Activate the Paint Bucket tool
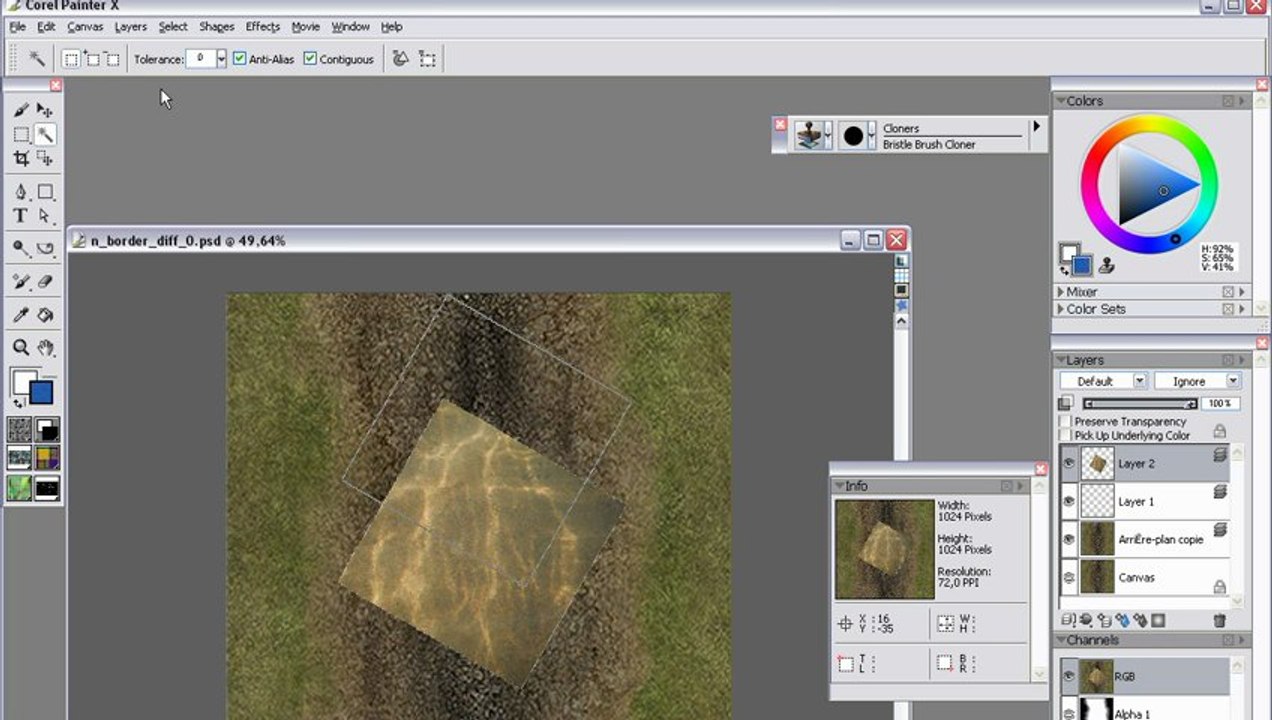 coord(45,315)
